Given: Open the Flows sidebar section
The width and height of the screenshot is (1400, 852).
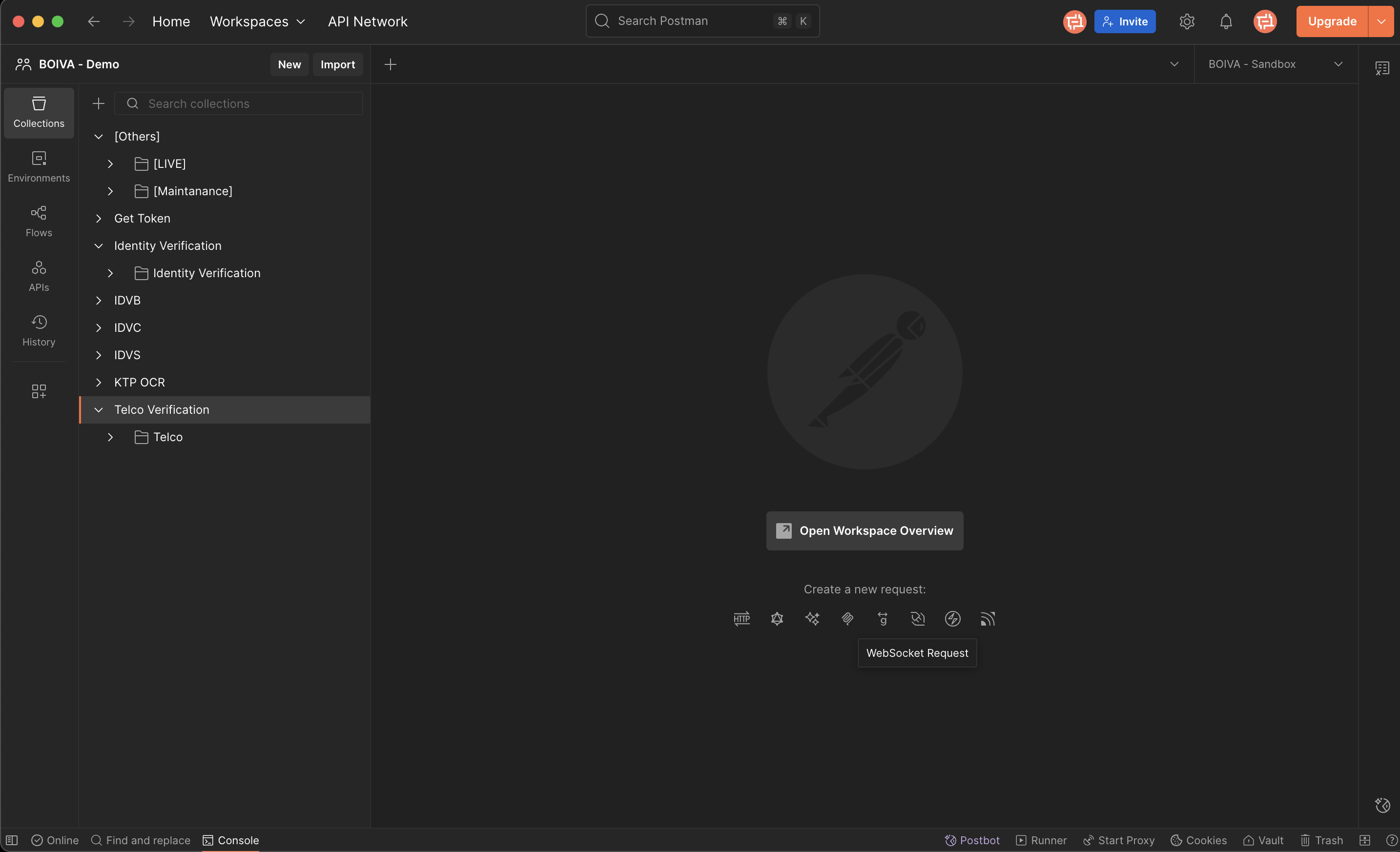Looking at the screenshot, I should click(x=39, y=221).
